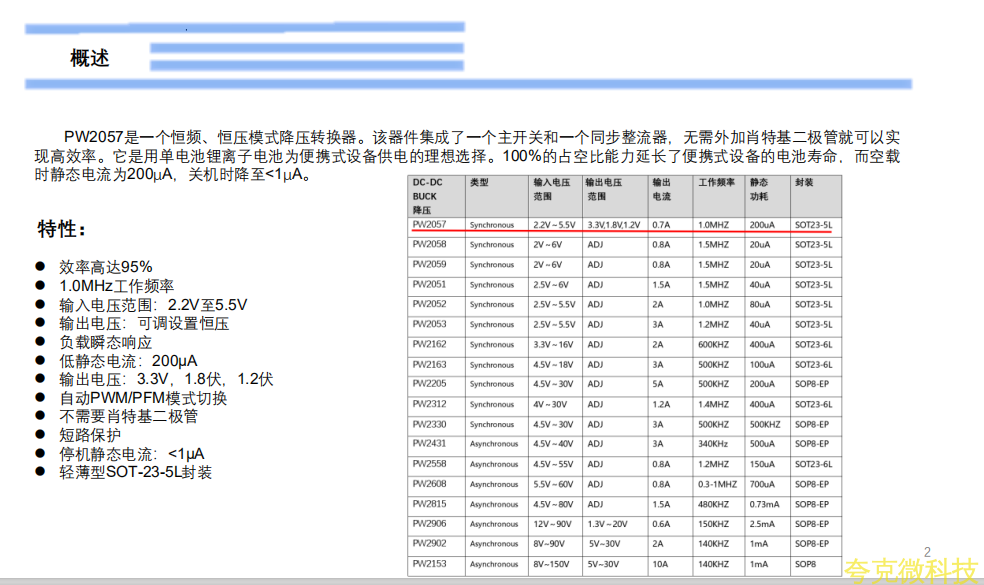
Task: Select the 0.3-1MHZ frequency cell
Action: click(x=719, y=484)
